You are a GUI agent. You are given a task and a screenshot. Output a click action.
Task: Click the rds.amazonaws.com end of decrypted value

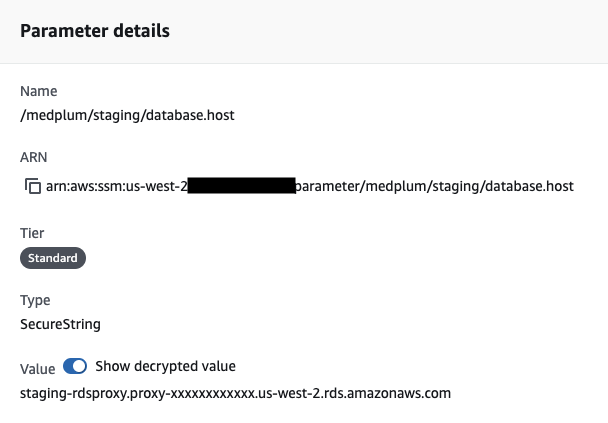pos(397,394)
